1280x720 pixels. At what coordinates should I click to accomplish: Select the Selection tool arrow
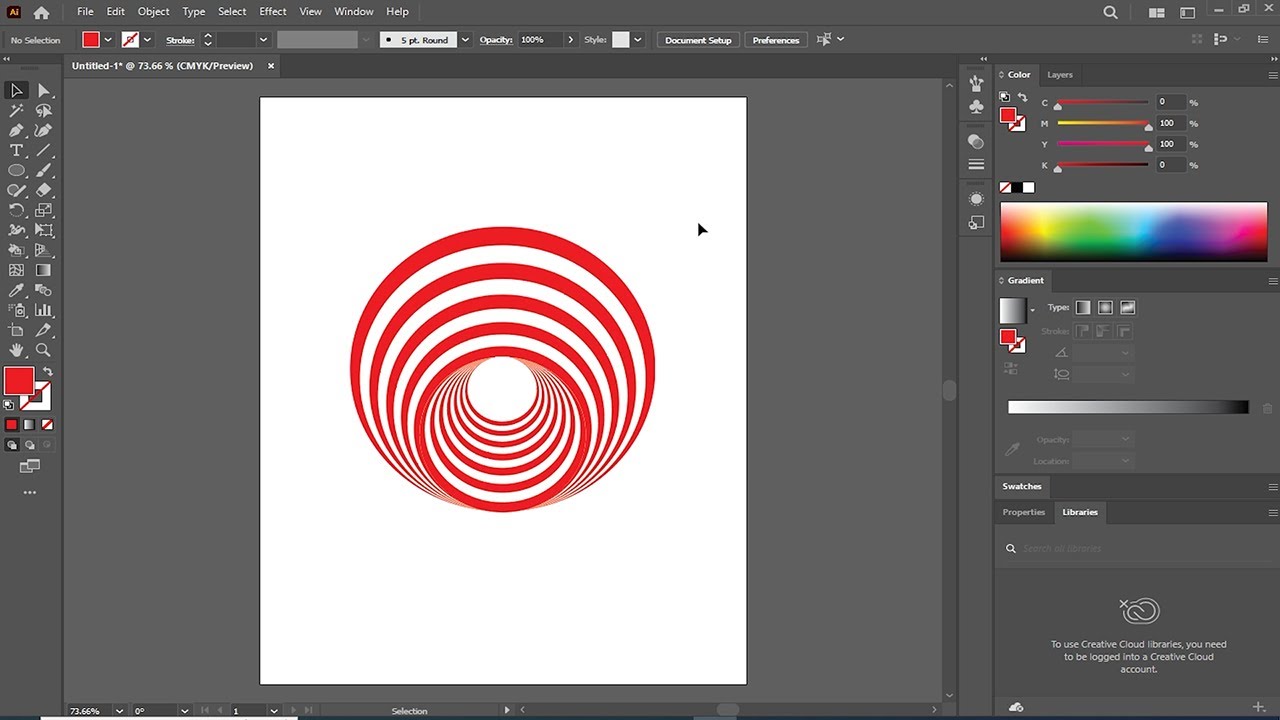click(x=16, y=91)
